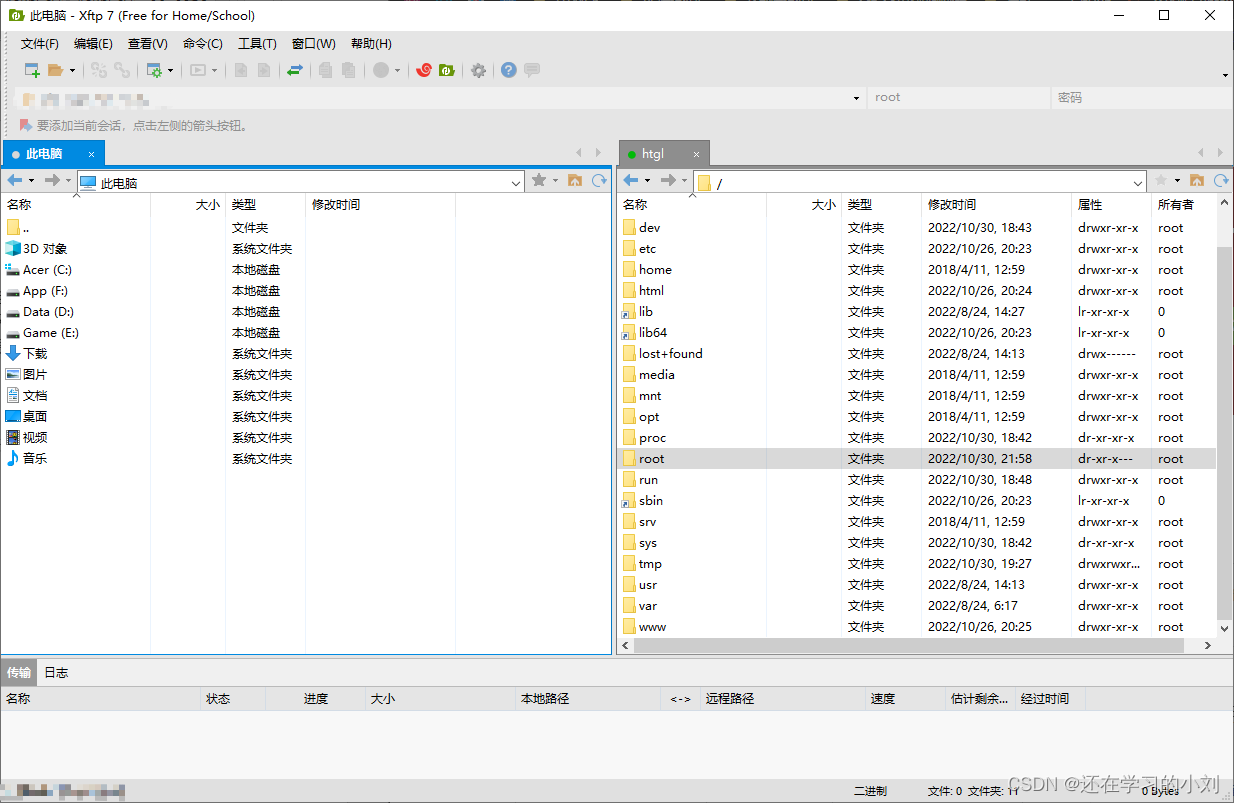The image size is (1234, 803).
Task: Click the session Properties icon with green gear
Action: click(x=154, y=70)
